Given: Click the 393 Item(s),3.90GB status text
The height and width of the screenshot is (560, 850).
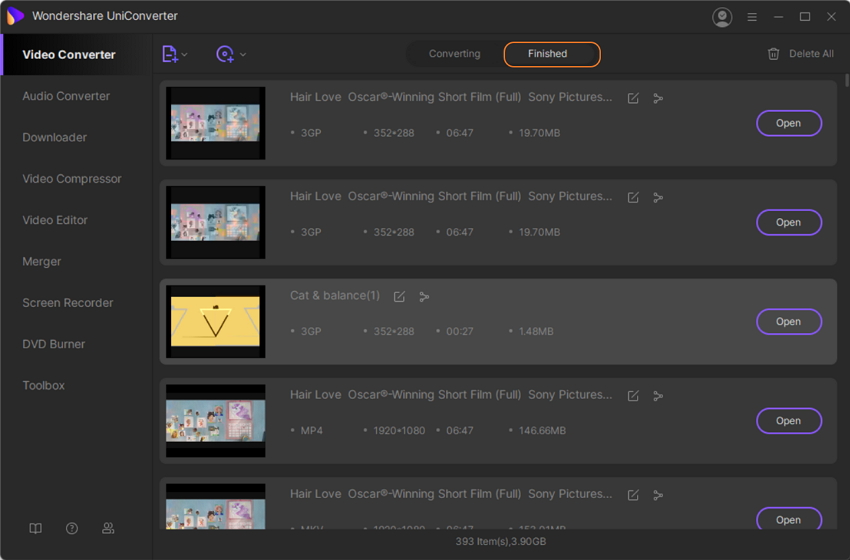Looking at the screenshot, I should [x=500, y=542].
